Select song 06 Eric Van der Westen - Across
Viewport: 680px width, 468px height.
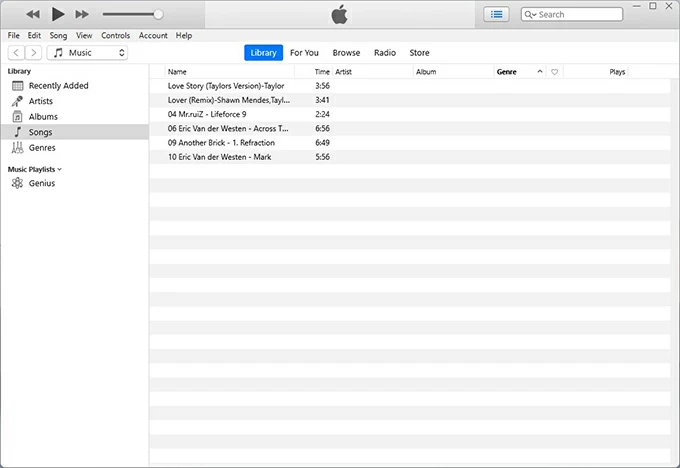pyautogui.click(x=410, y=129)
